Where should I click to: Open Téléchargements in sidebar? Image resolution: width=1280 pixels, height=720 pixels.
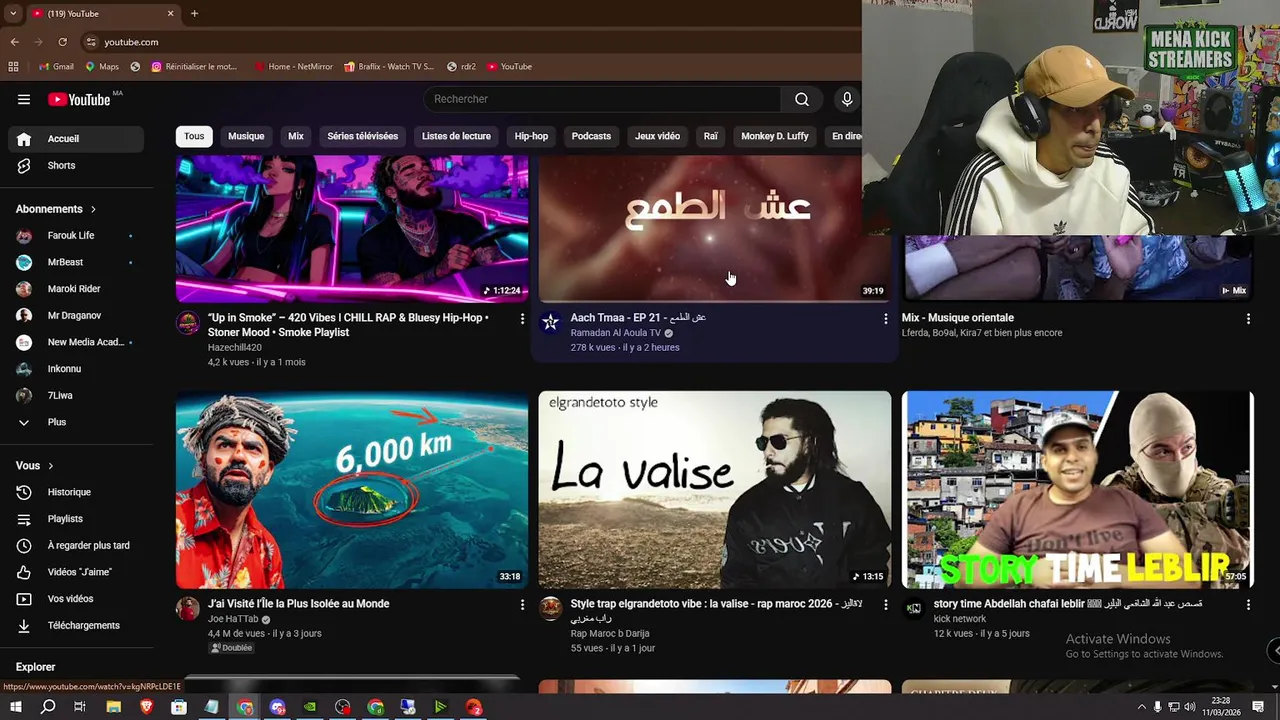76,625
